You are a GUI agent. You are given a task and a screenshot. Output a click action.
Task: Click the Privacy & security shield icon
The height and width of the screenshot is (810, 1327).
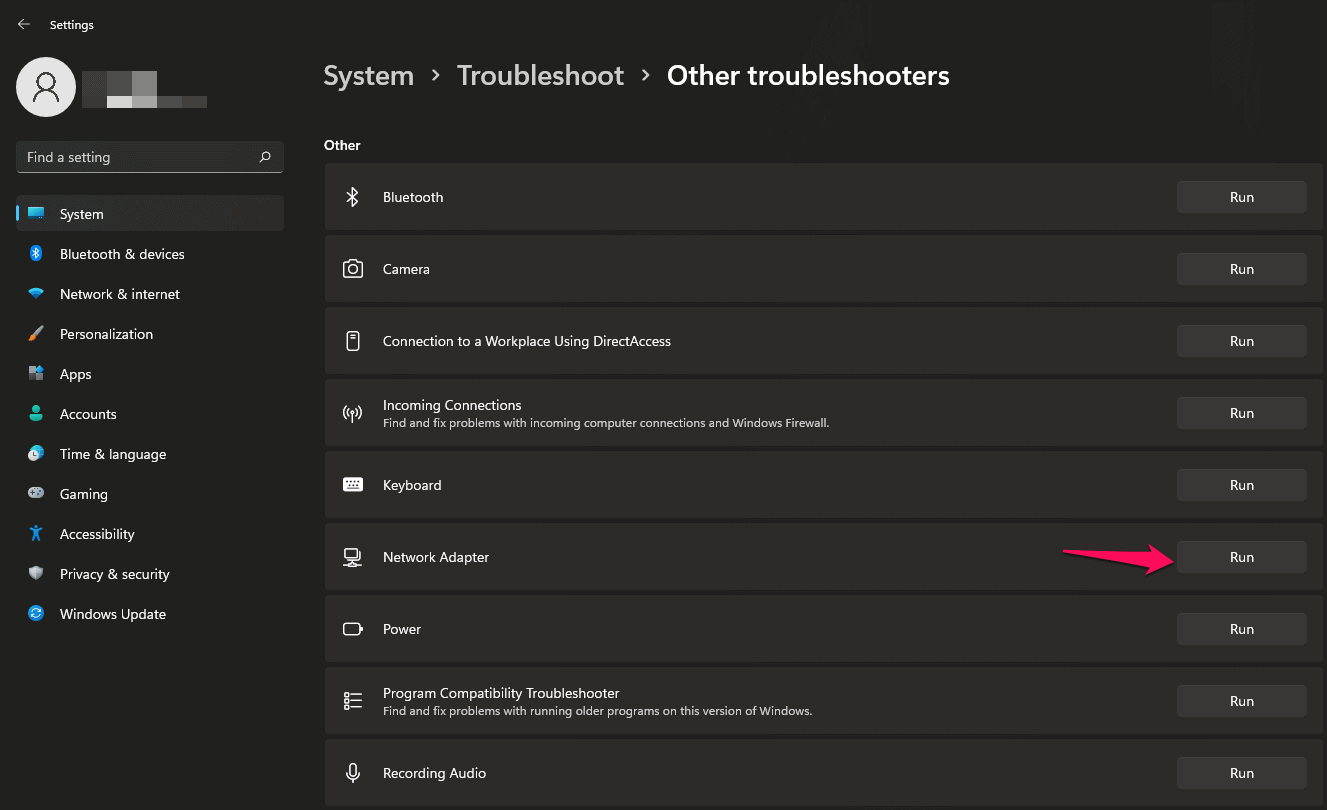(x=36, y=574)
